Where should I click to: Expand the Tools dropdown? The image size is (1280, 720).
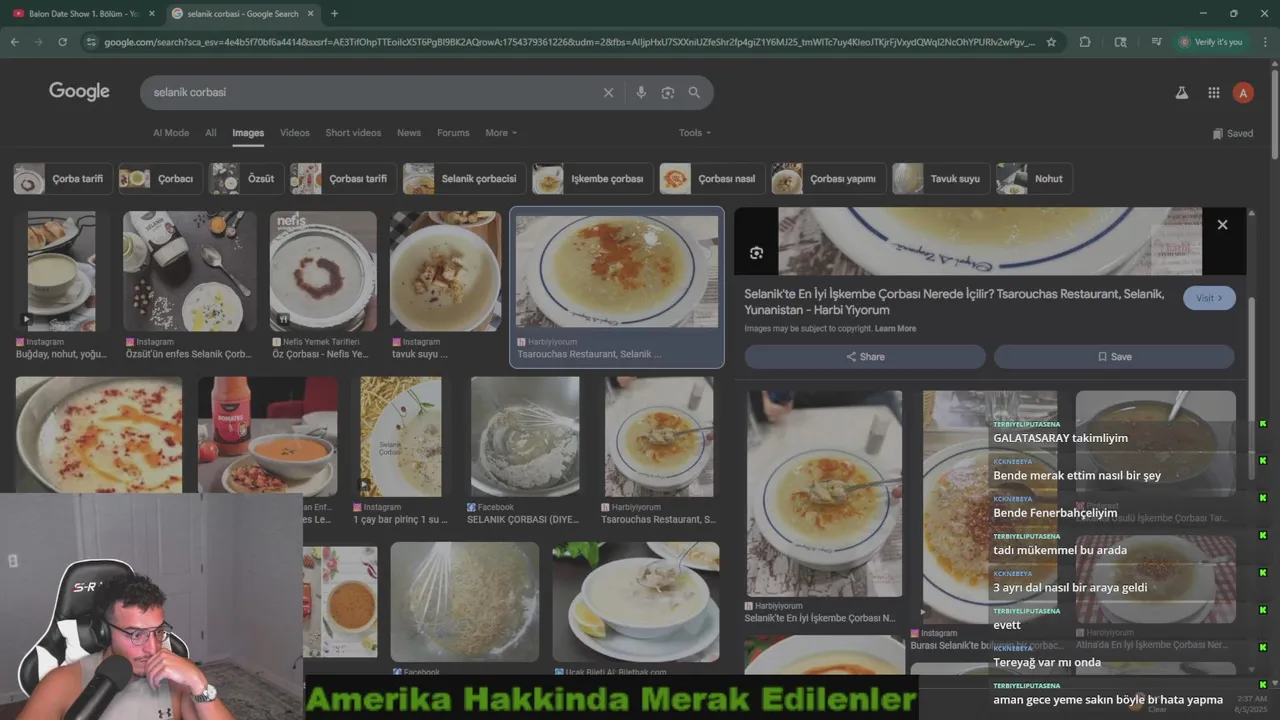(695, 133)
